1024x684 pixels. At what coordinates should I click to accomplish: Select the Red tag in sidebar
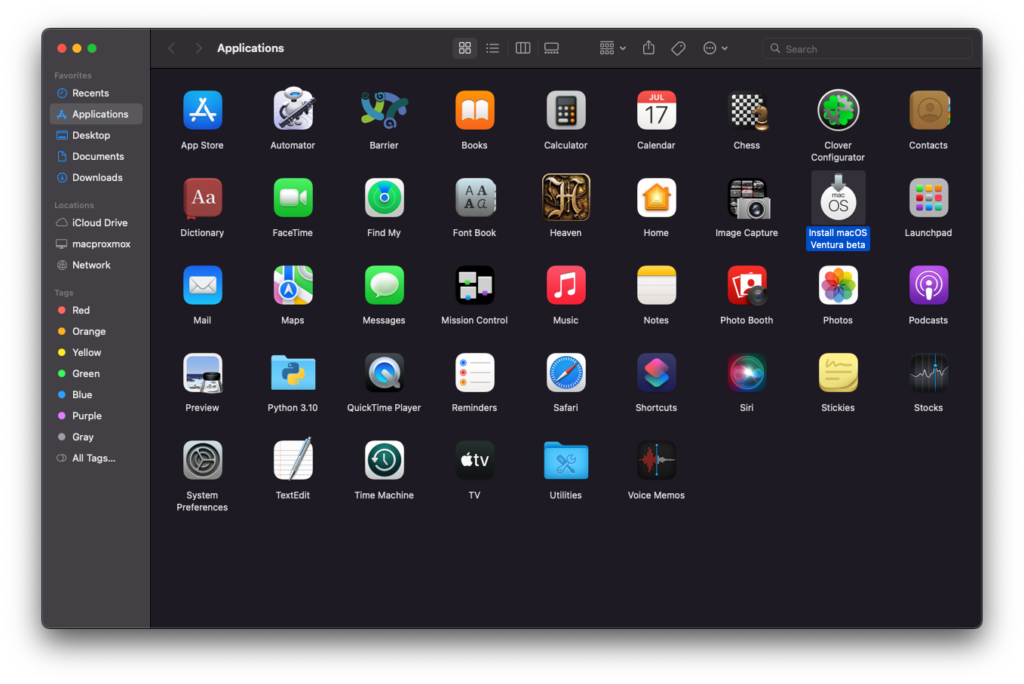pyautogui.click(x=96, y=310)
